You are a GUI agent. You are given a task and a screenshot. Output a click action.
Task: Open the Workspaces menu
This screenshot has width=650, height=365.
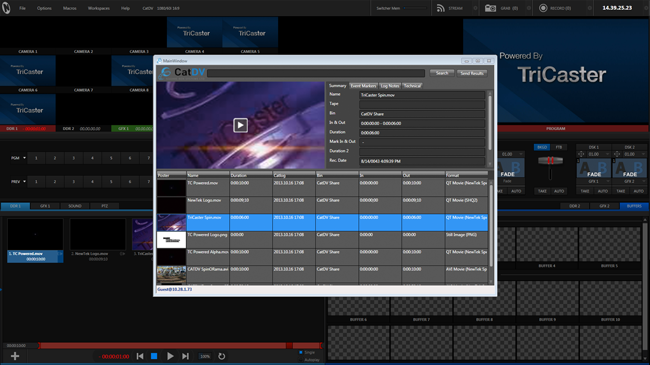(99, 8)
